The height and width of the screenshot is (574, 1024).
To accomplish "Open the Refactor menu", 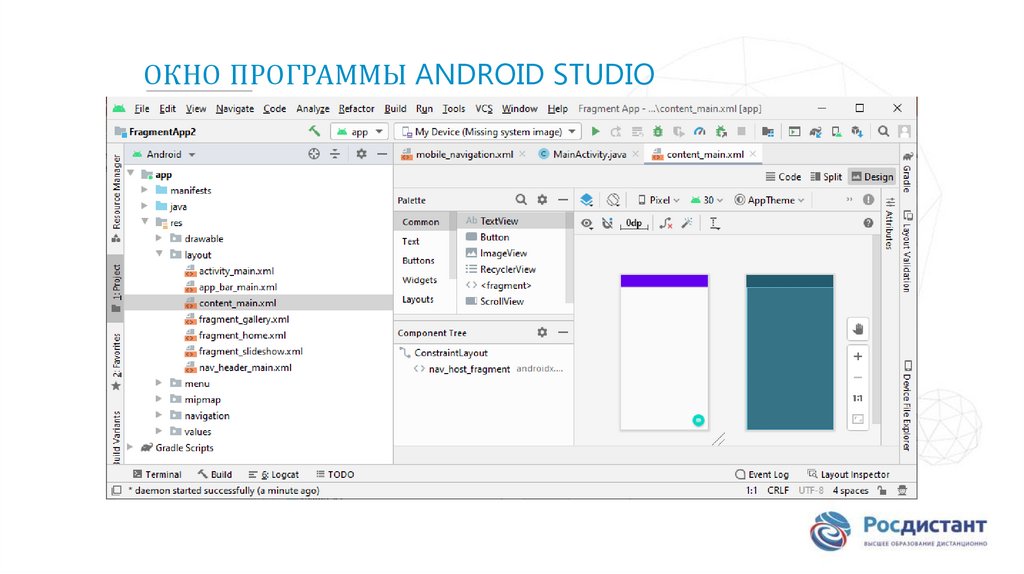I will click(356, 109).
